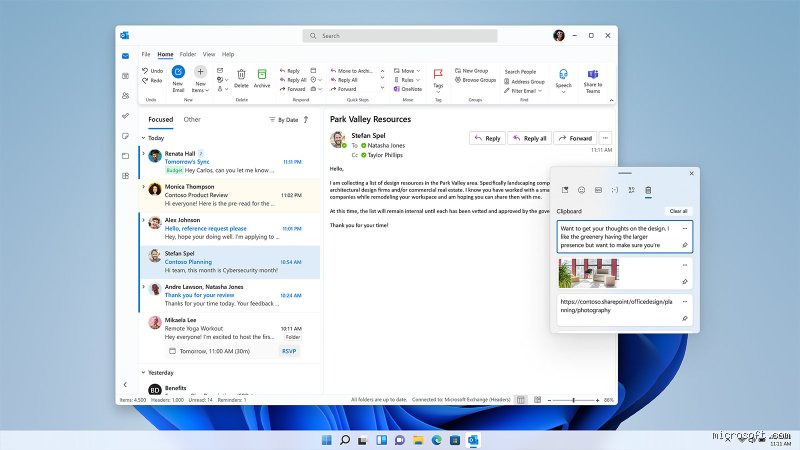The image size is (800, 450).
Task: Pin the sharepoint URL clipboard item
Action: (x=685, y=318)
